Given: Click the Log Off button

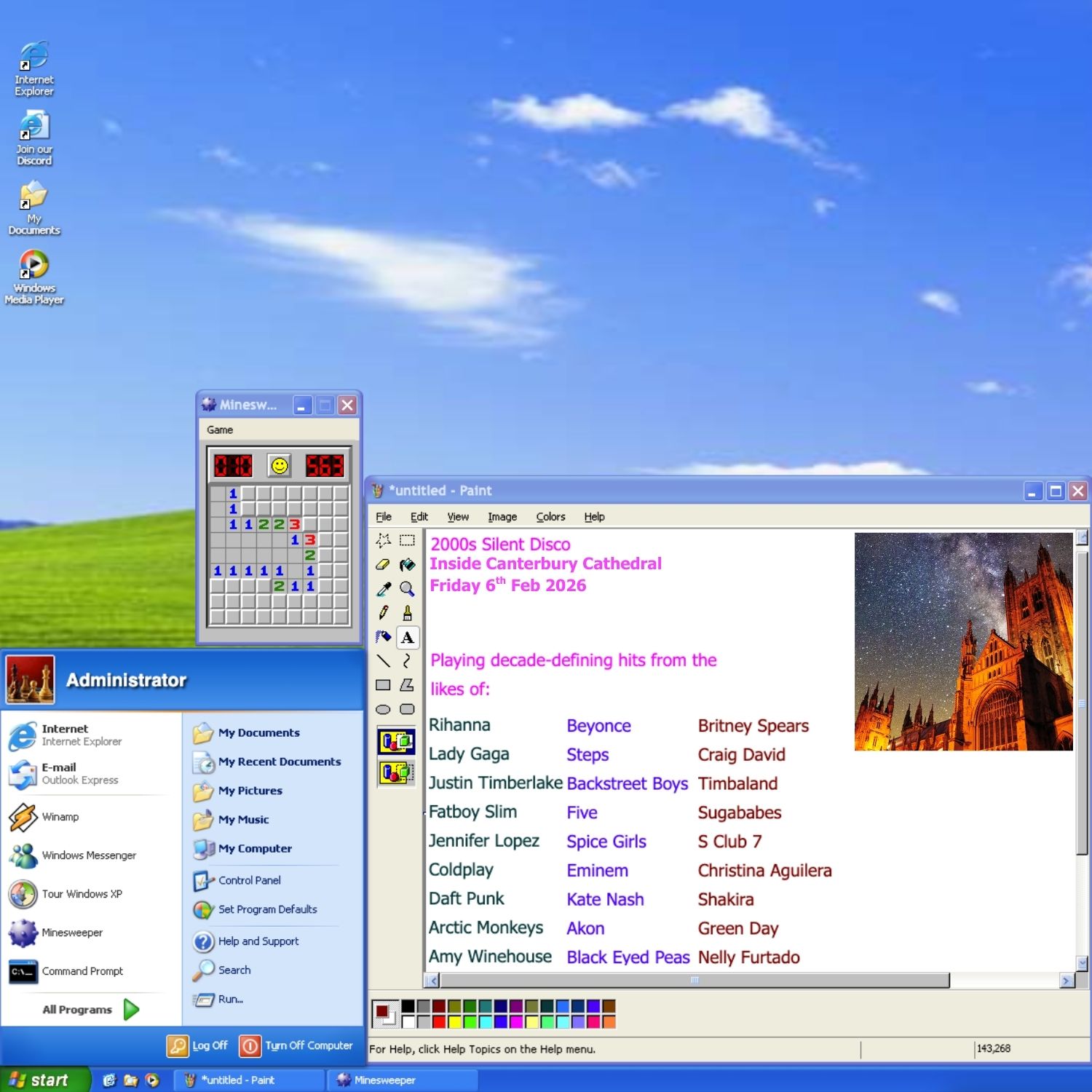Looking at the screenshot, I should pyautogui.click(x=198, y=1046).
